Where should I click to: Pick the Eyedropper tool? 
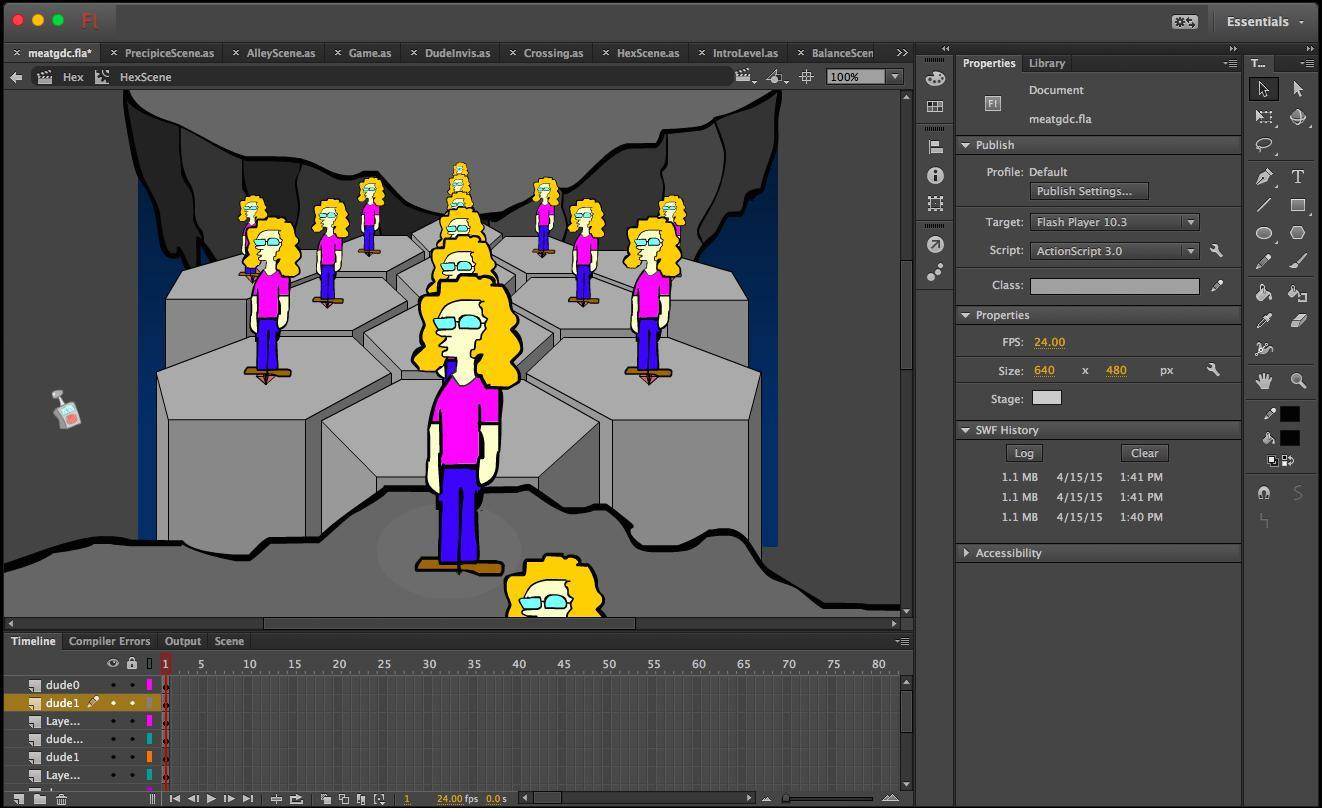click(x=1264, y=321)
